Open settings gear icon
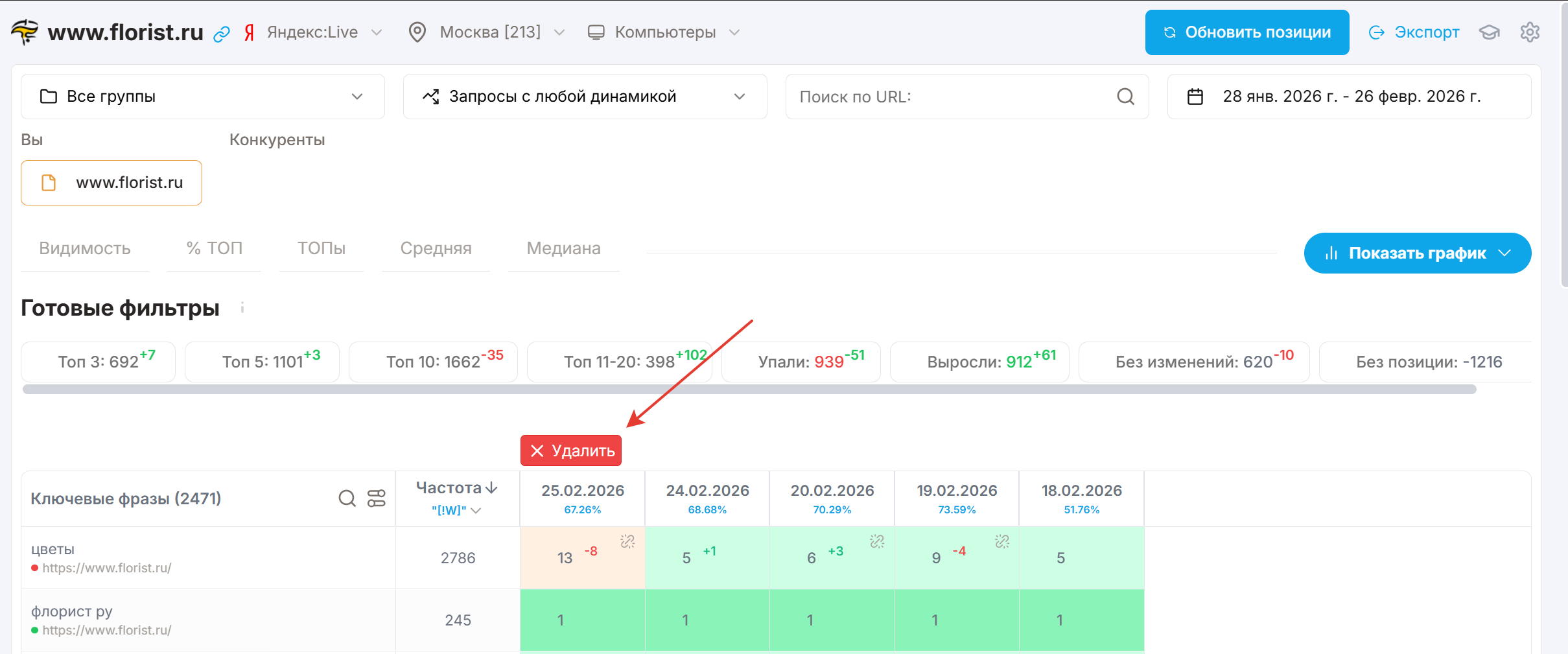The height and width of the screenshot is (654, 1568). [1530, 32]
